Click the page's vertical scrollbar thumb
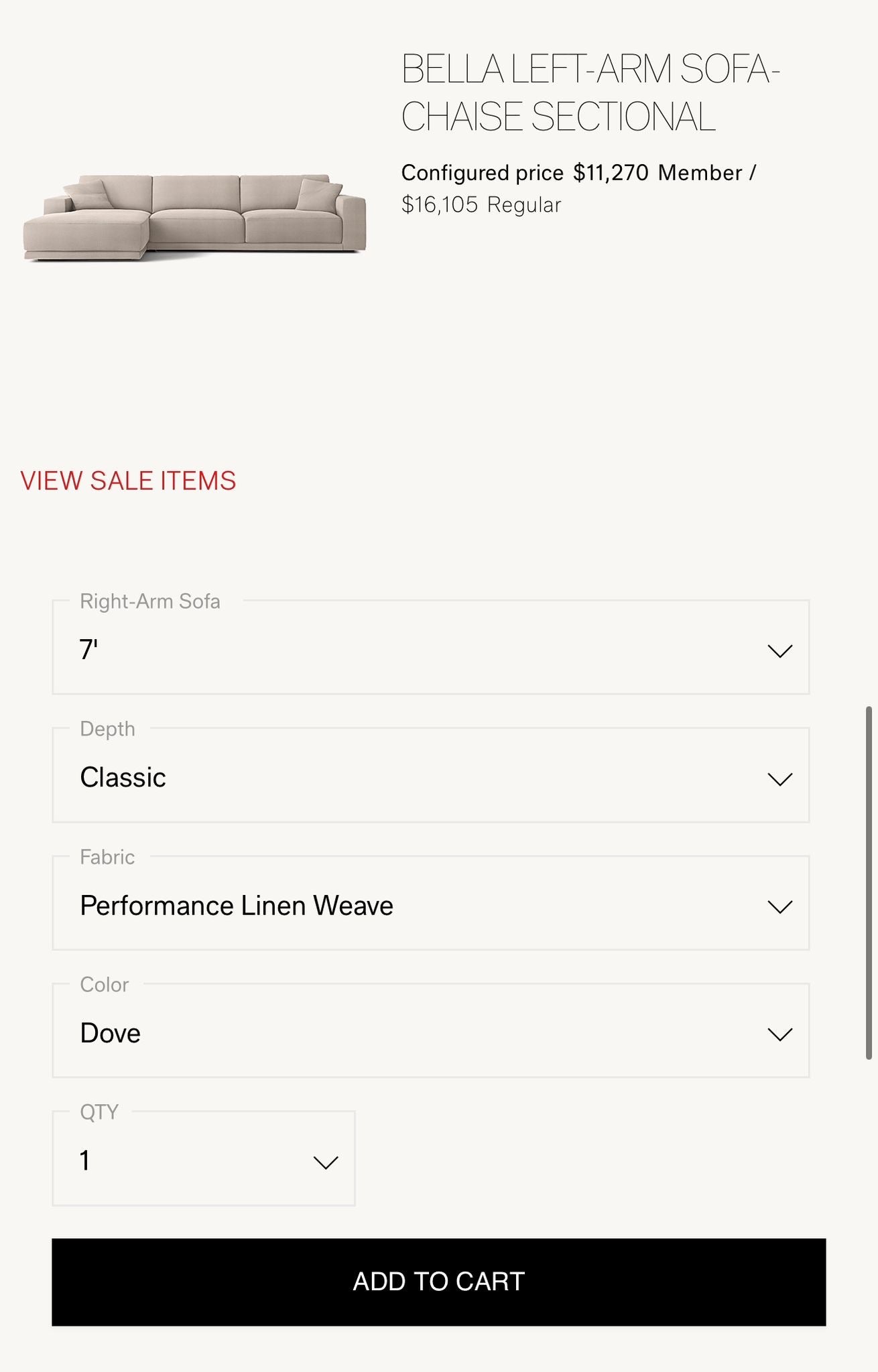Image resolution: width=878 pixels, height=1372 pixels. (x=869, y=882)
